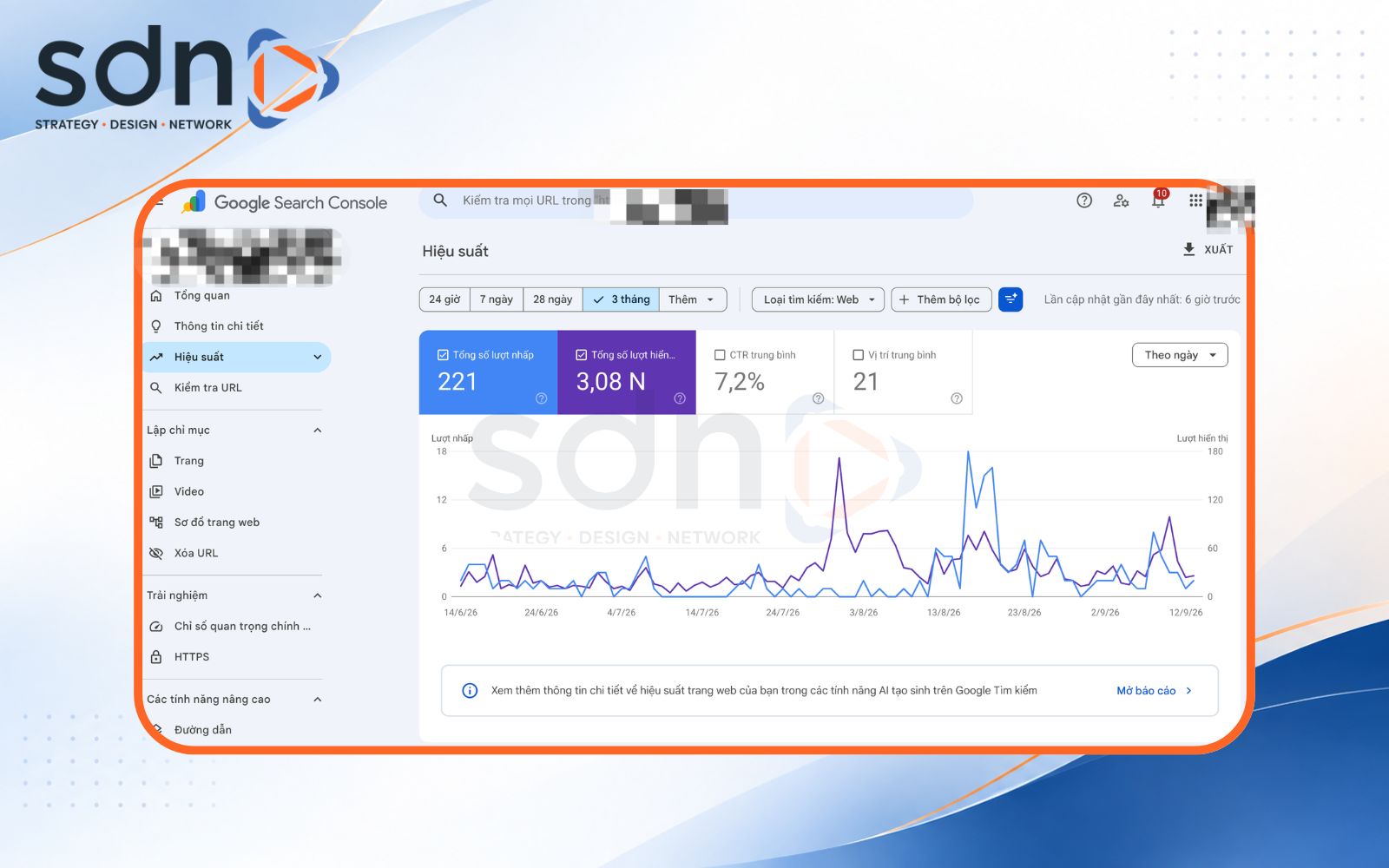The width and height of the screenshot is (1389, 868).
Task: Select the 3 tháng date range
Action: pos(622,299)
